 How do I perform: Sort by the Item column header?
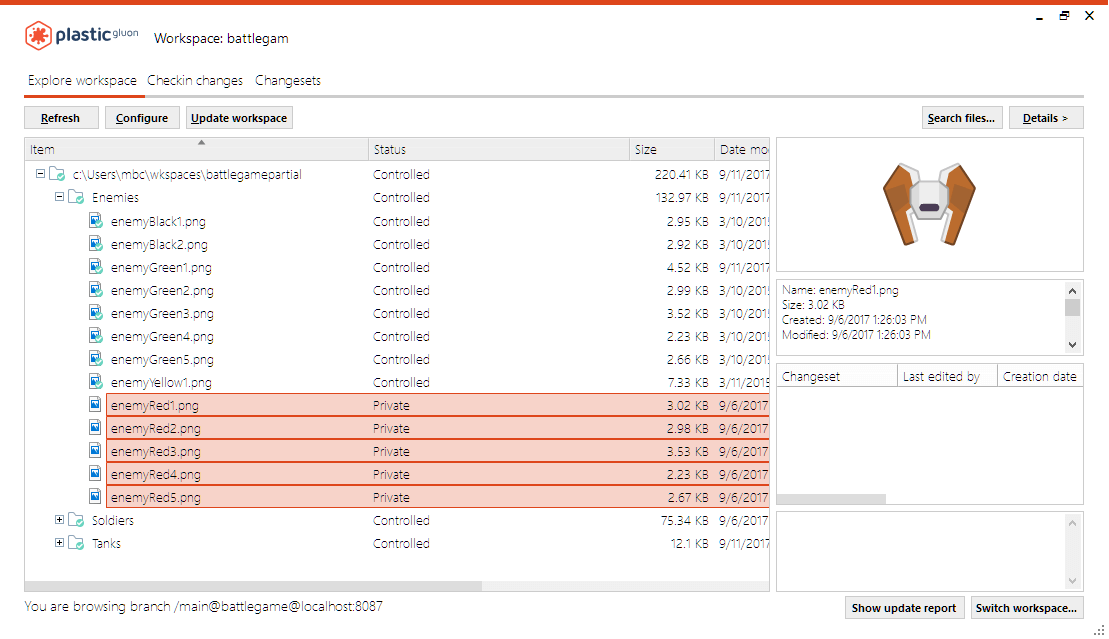[x=196, y=149]
